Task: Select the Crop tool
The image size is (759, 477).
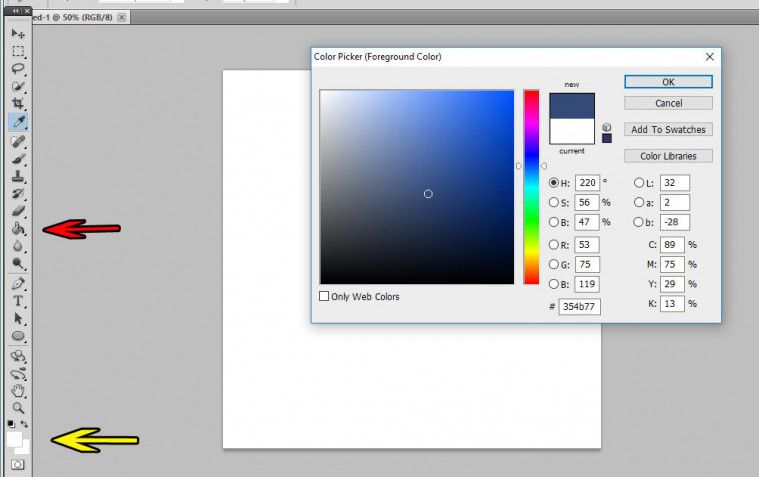Action: point(18,104)
